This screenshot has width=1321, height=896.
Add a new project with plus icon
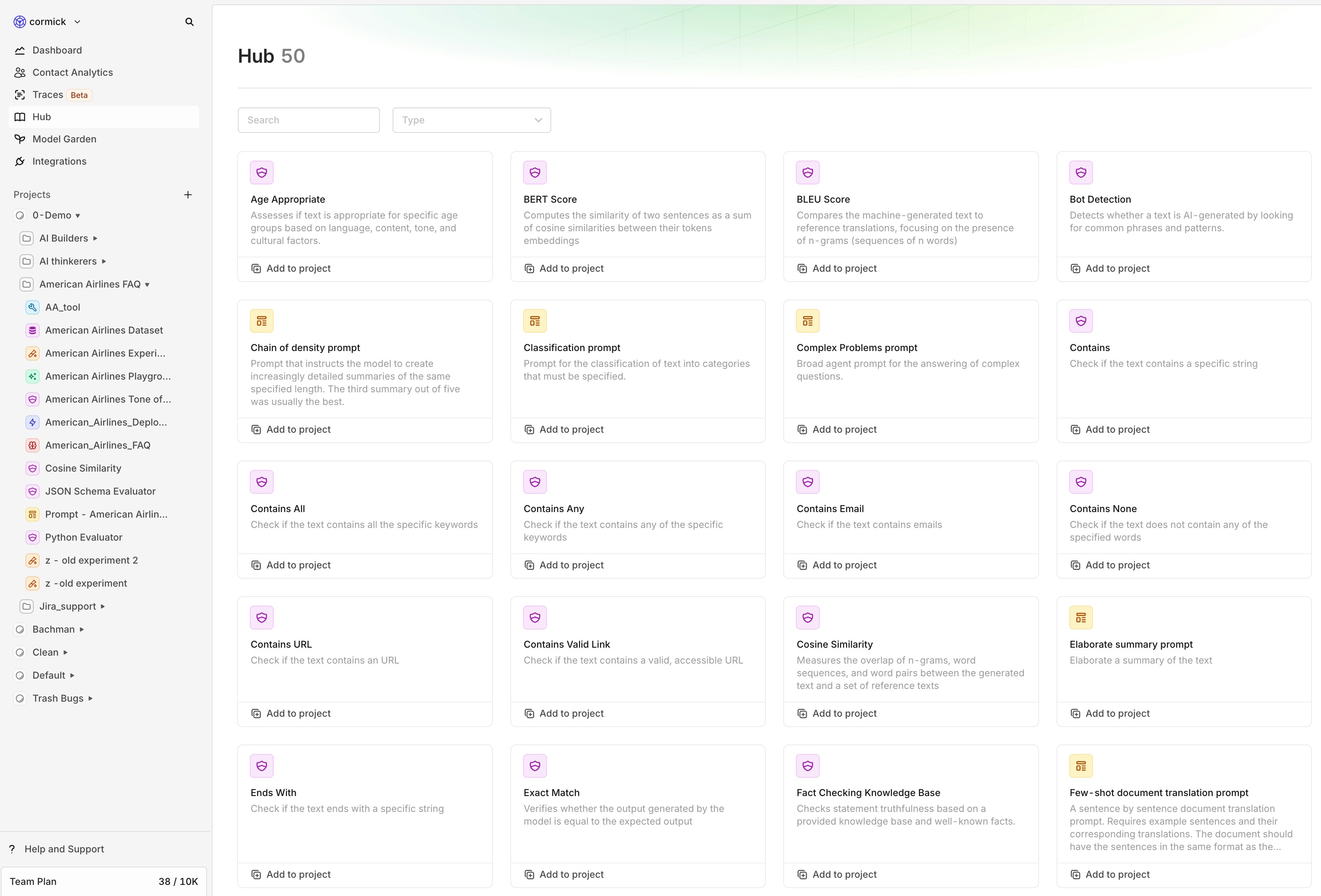coord(188,194)
